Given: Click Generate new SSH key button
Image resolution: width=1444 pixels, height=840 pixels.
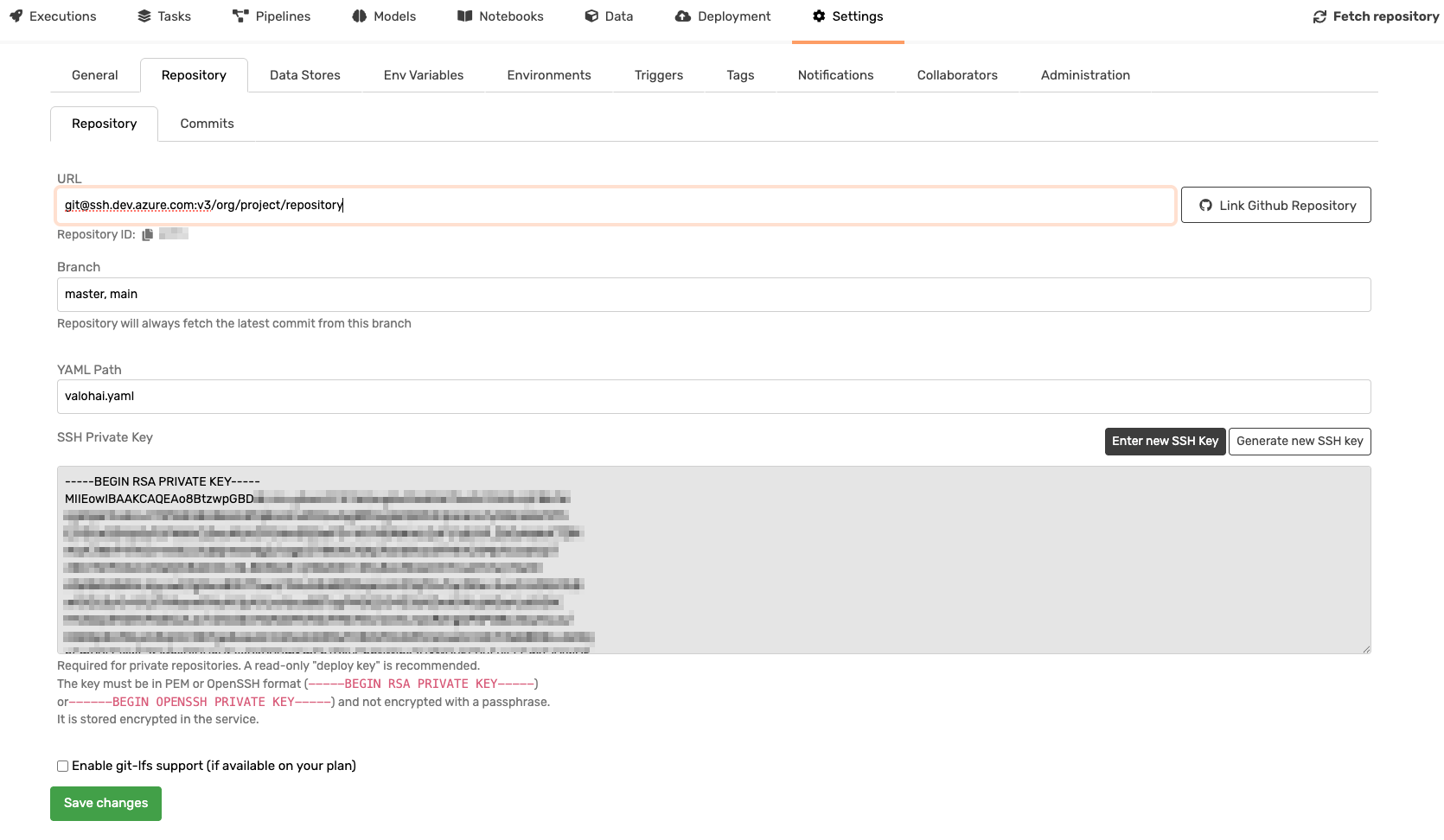Looking at the screenshot, I should tap(1299, 441).
